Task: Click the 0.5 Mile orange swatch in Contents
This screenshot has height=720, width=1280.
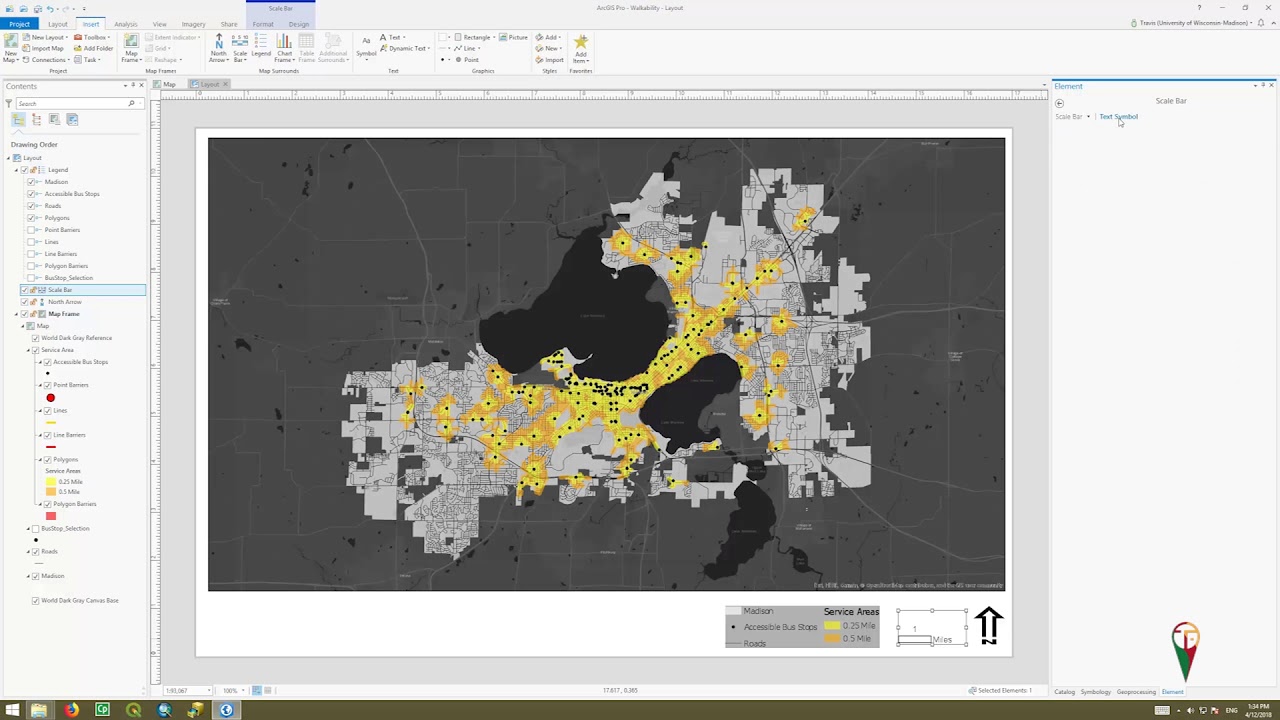Action: [51, 492]
